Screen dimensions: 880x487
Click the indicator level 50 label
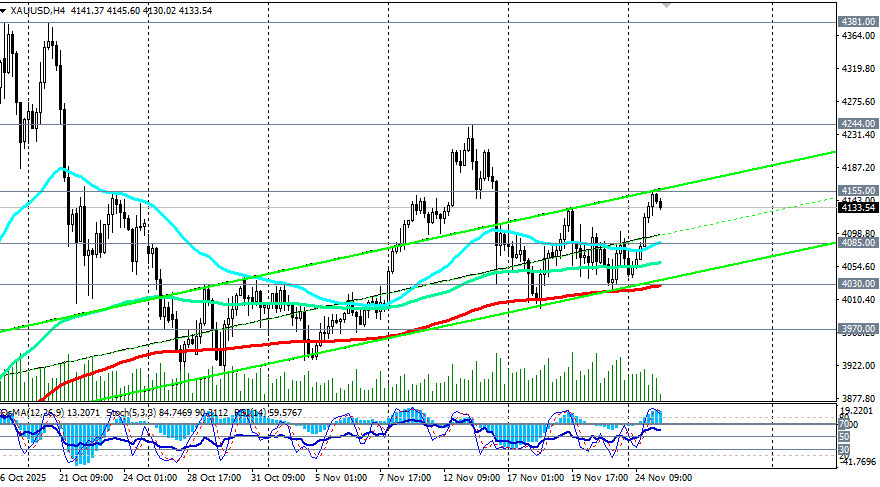844,437
